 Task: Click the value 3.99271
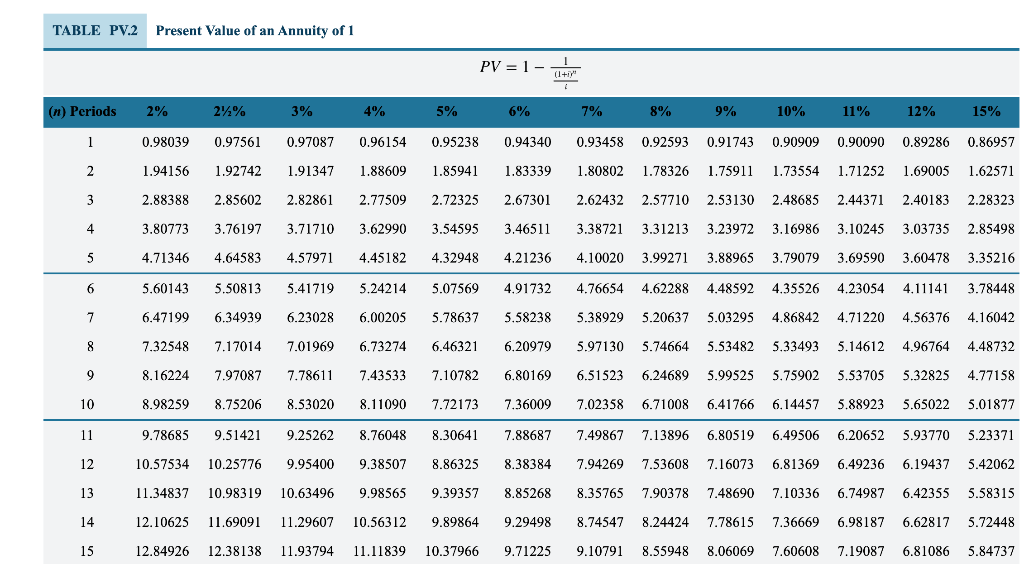(665, 258)
